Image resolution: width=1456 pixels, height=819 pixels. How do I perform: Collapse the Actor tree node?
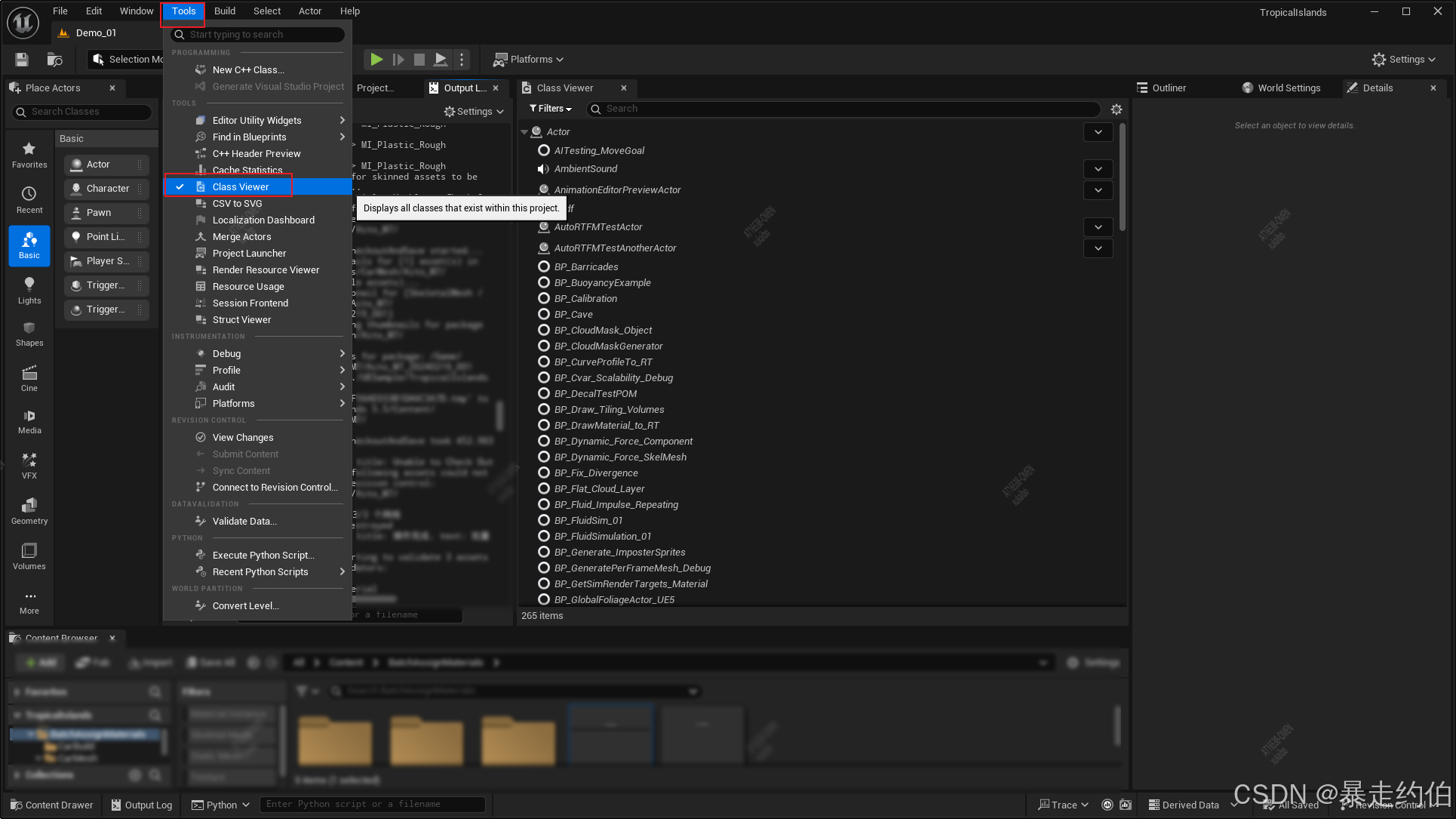[x=524, y=132]
